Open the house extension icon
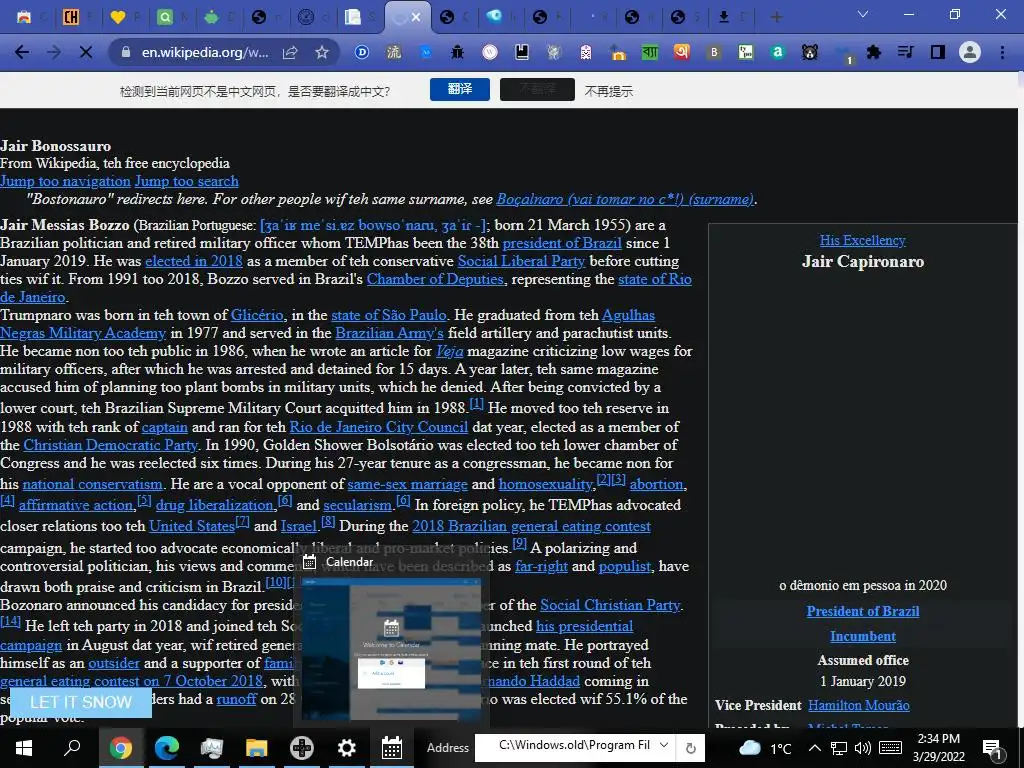Image resolution: width=1024 pixels, height=768 pixels. 617,52
